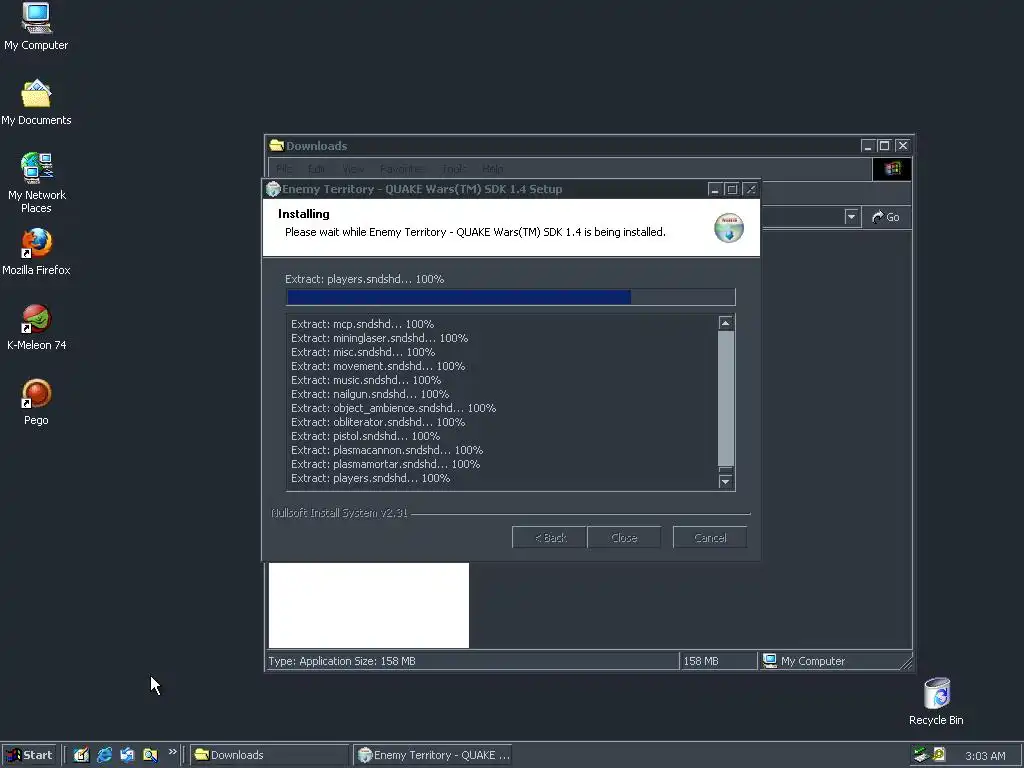Click the My Computer zone icon in status bar

[770, 661]
